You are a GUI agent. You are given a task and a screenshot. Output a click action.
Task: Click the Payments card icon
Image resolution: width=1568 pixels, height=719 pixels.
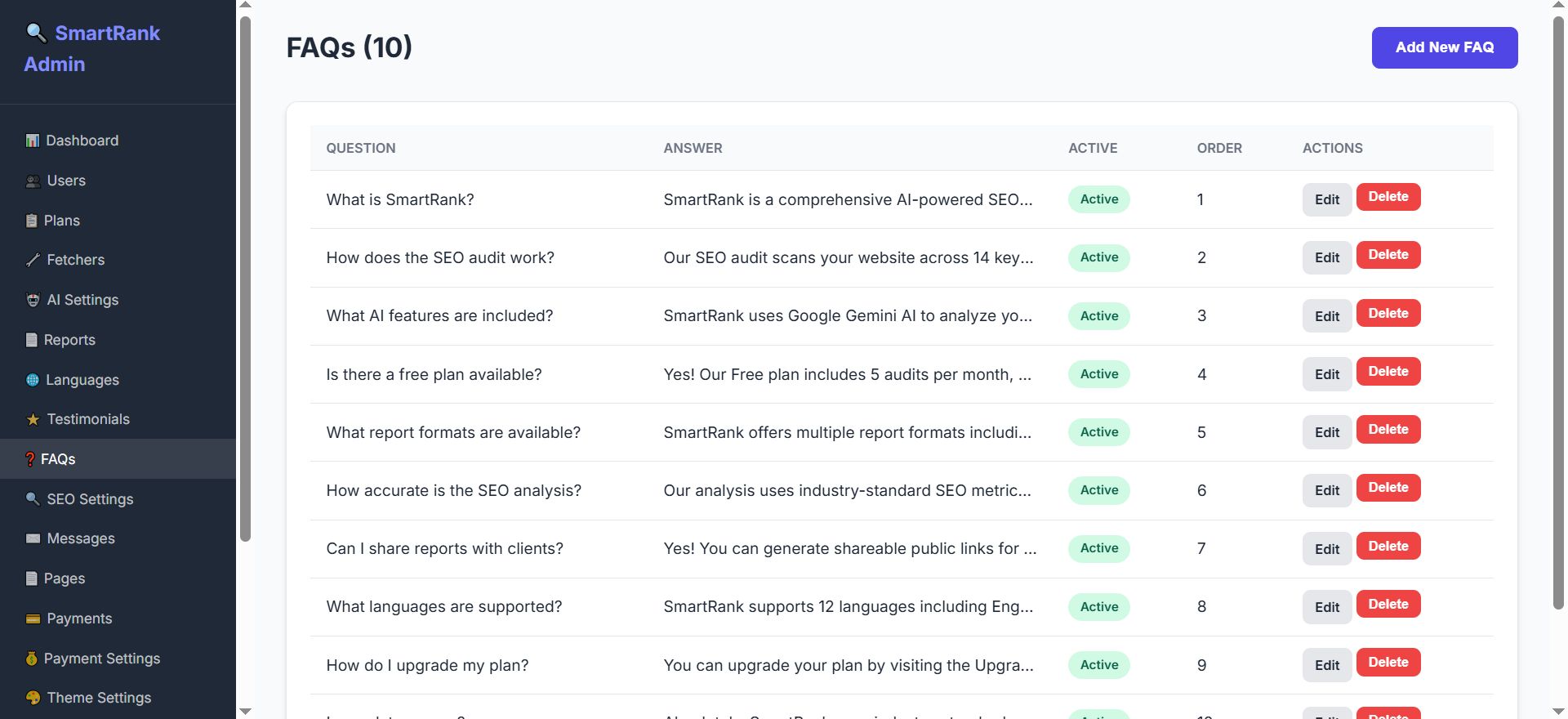point(33,619)
